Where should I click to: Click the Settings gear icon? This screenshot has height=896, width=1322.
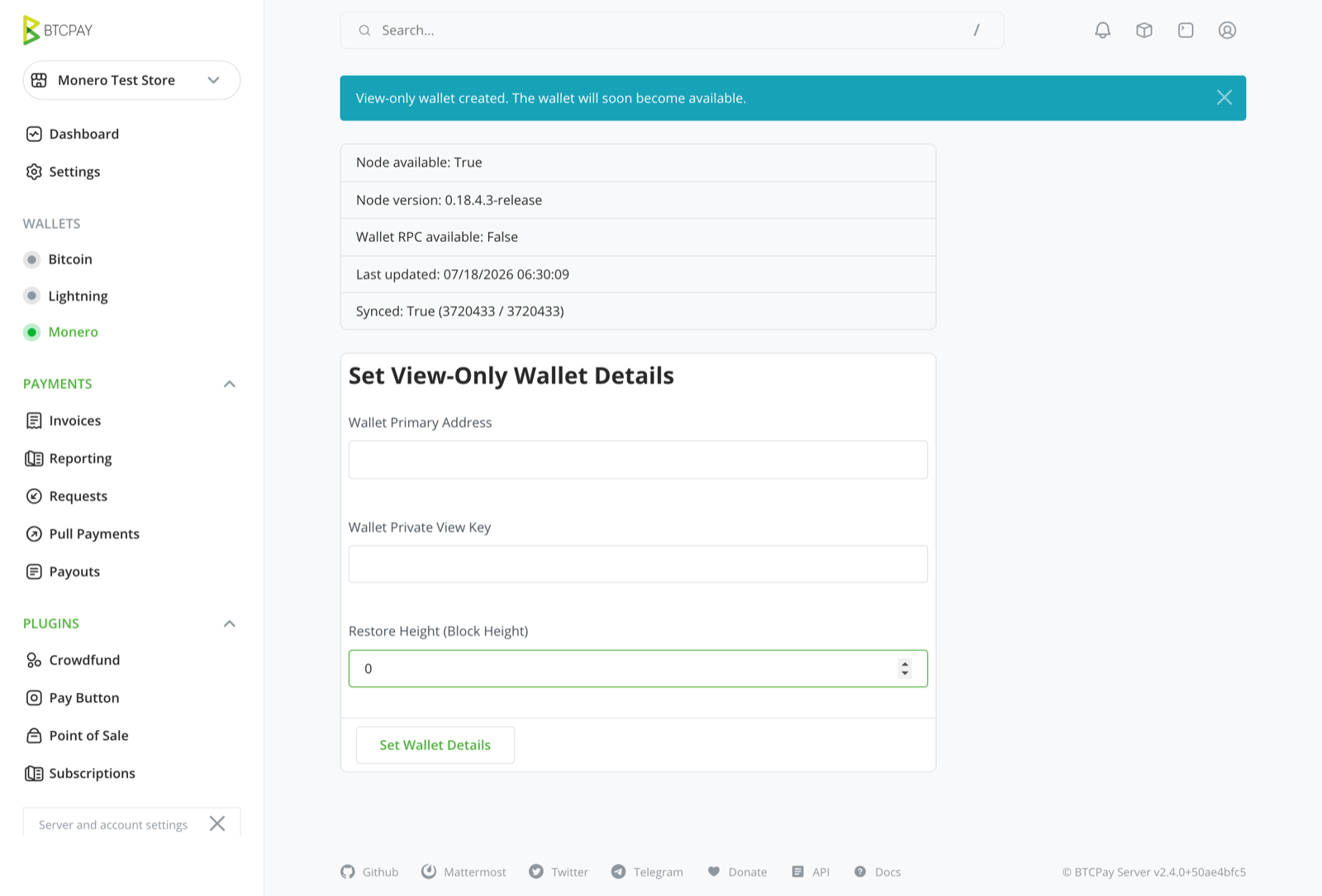(x=34, y=172)
